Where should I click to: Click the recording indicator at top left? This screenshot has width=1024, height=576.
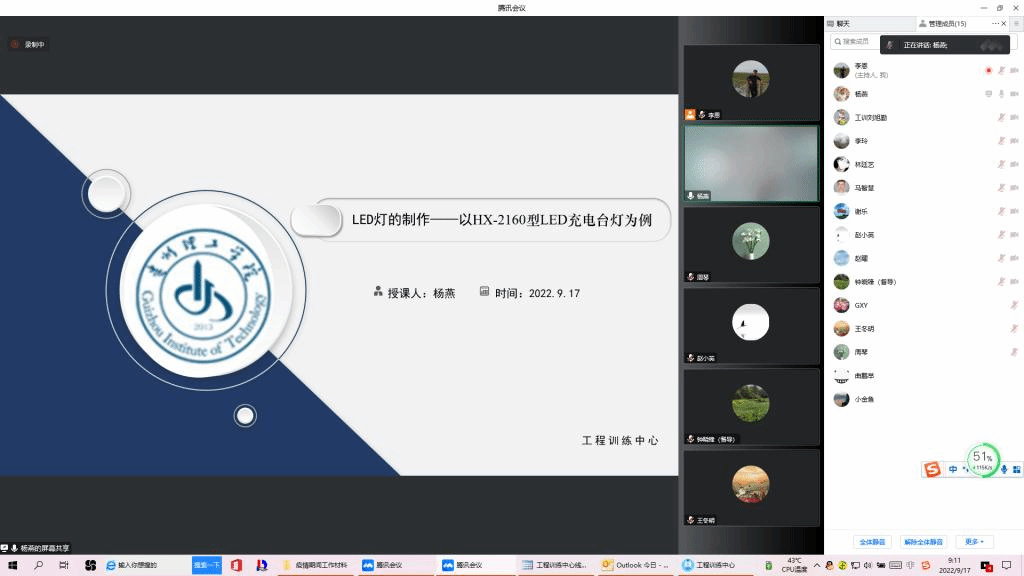(x=28, y=44)
